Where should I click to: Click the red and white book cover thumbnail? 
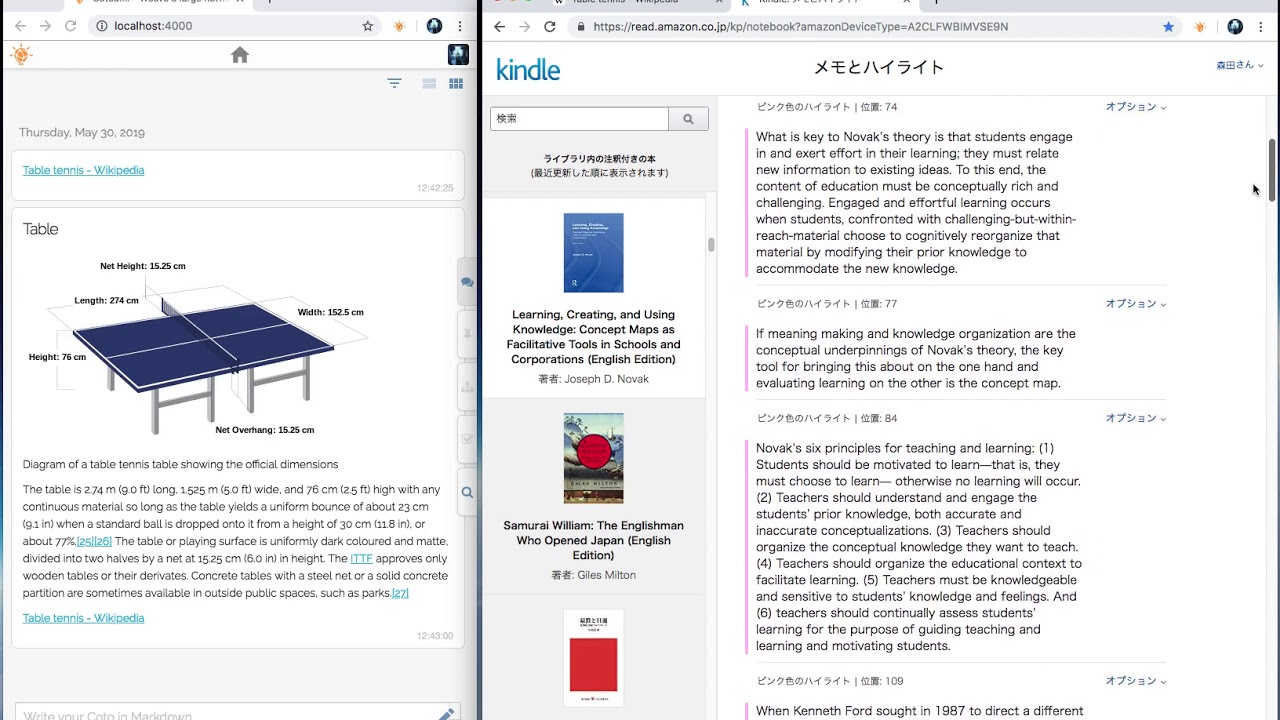point(593,658)
